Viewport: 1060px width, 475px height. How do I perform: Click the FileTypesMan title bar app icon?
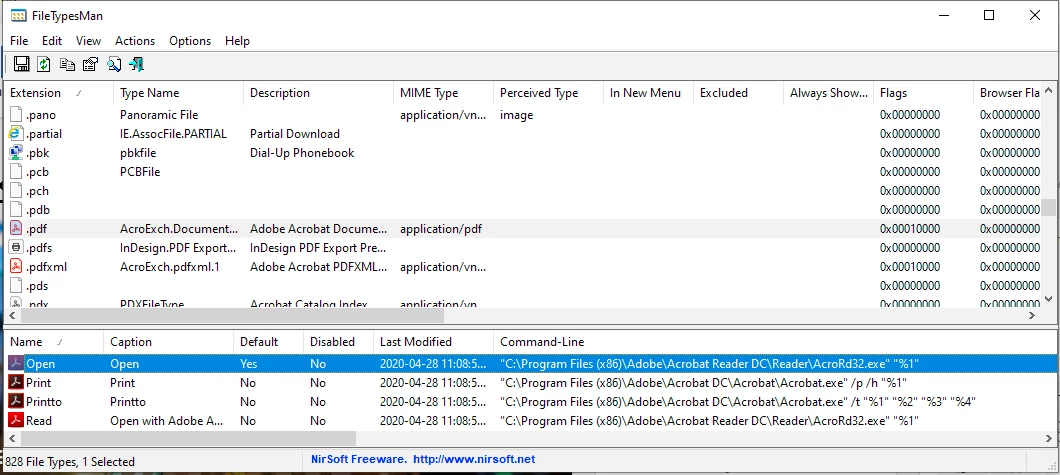point(19,15)
